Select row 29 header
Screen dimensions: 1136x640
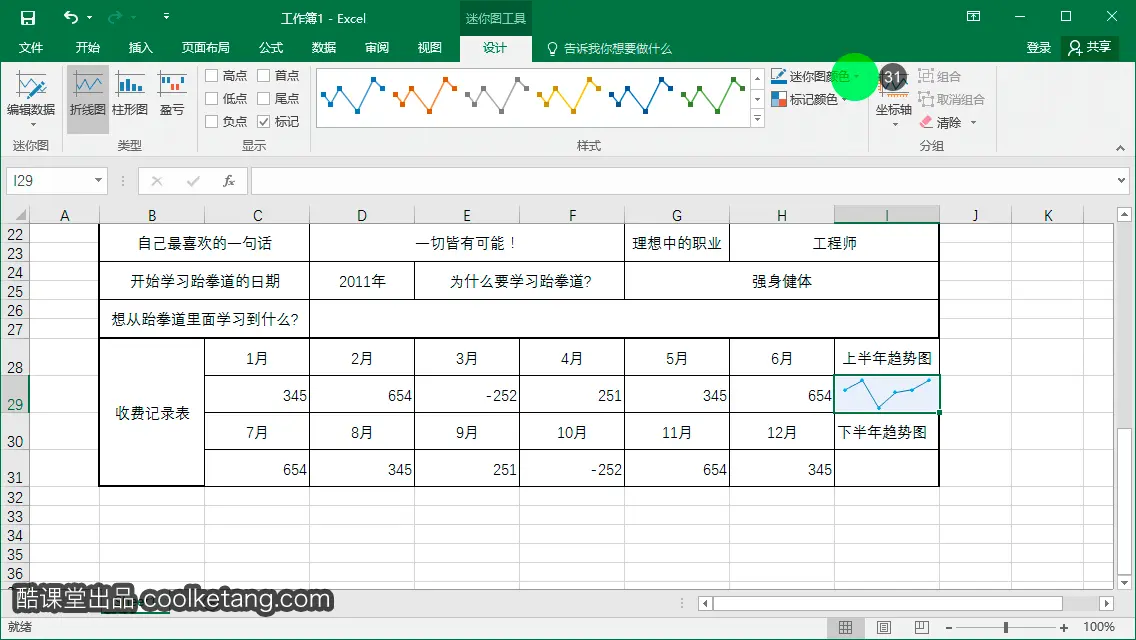tap(14, 394)
